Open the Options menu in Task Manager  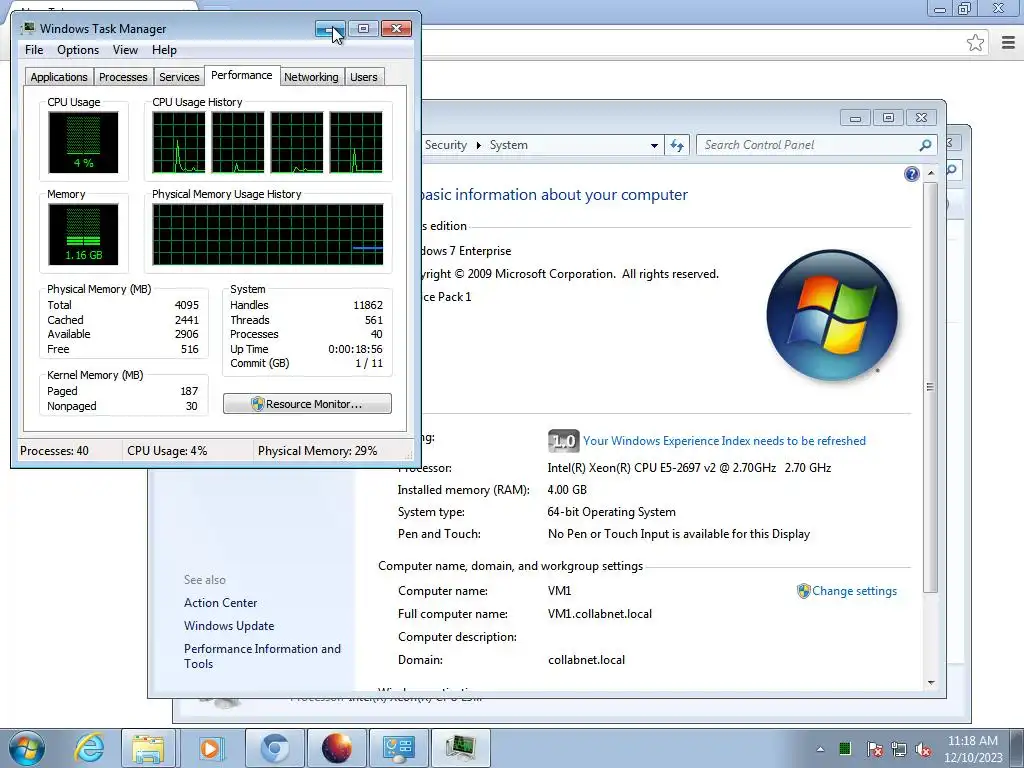click(78, 50)
